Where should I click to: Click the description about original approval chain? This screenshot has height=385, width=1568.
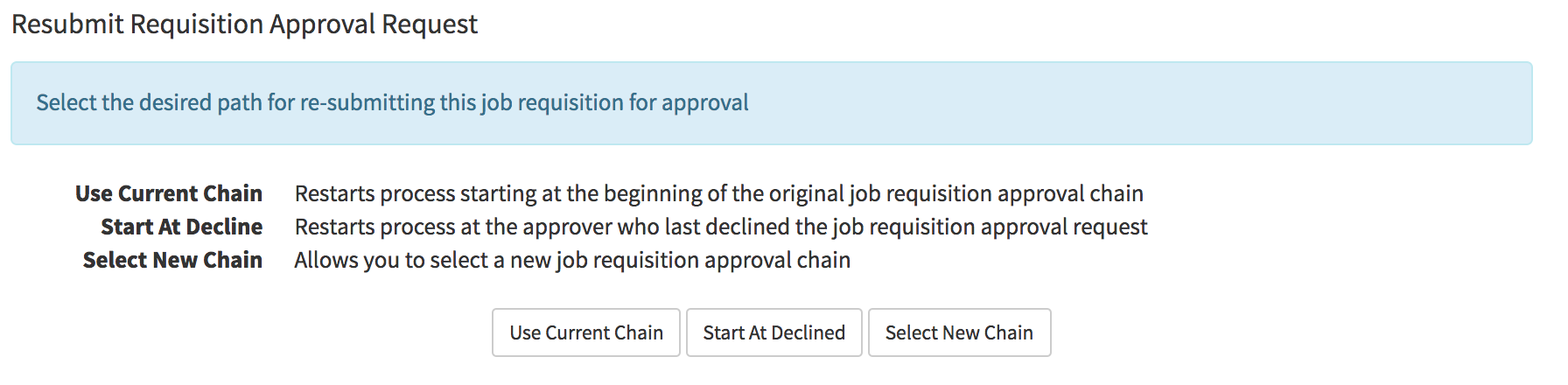click(718, 193)
